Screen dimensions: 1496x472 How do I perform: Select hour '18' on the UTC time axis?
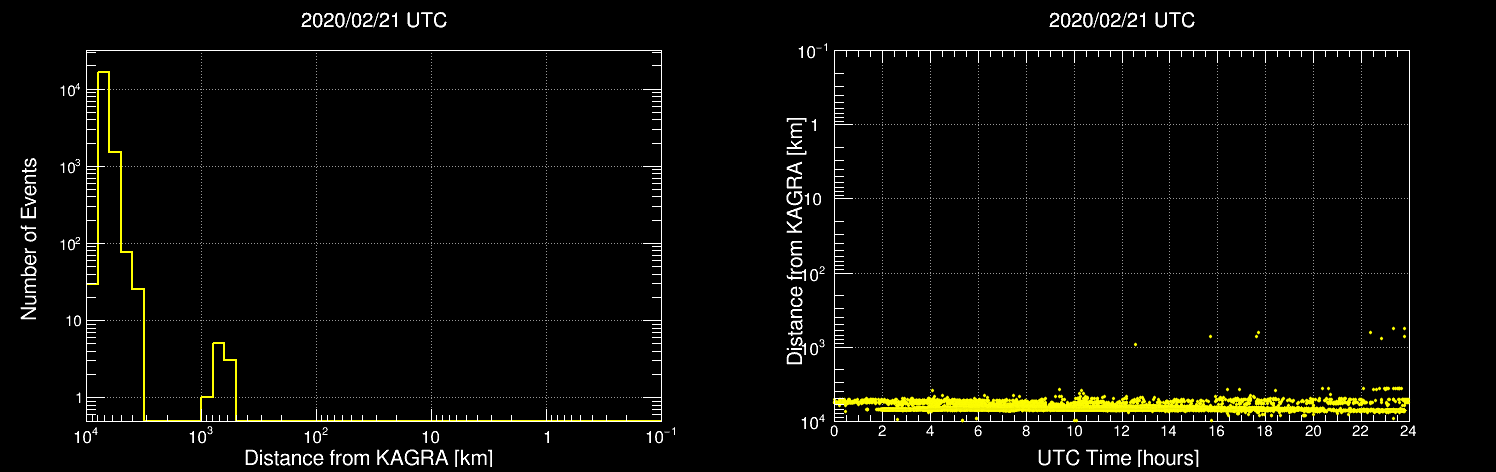click(x=1265, y=432)
